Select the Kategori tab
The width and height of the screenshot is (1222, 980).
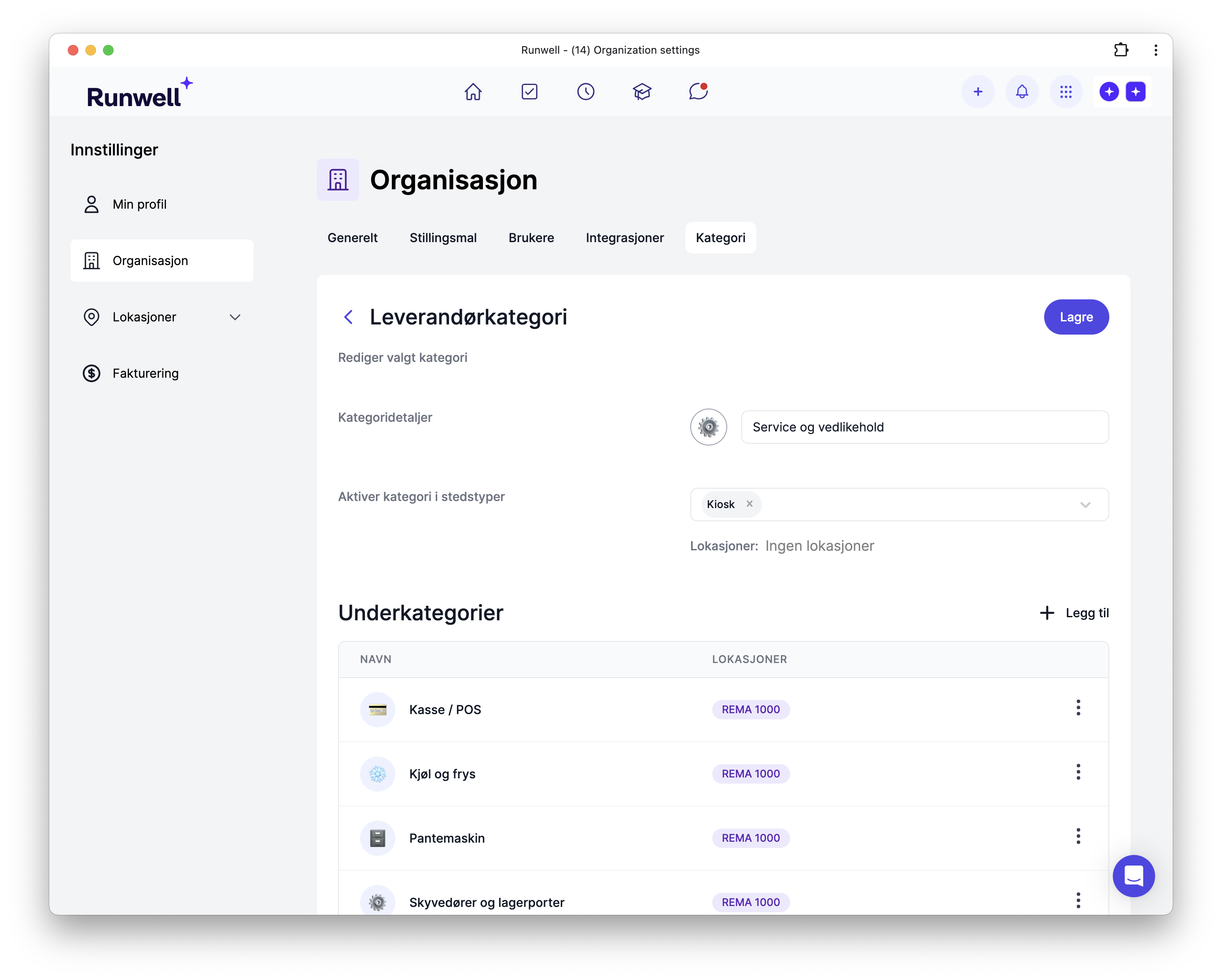click(x=721, y=238)
